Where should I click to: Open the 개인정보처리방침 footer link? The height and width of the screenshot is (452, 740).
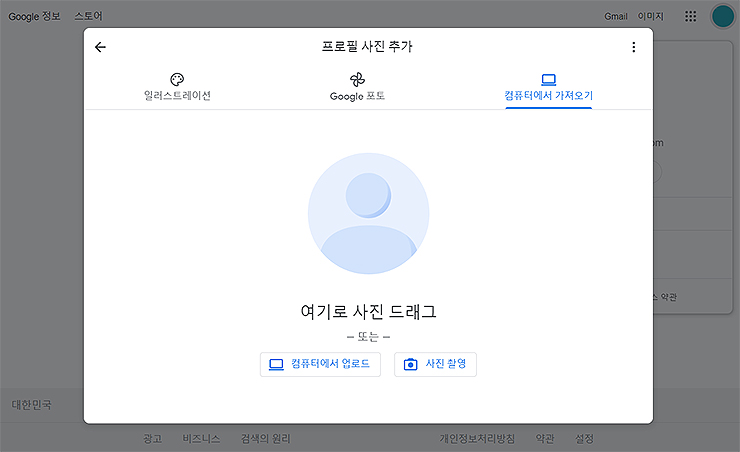[477, 439]
